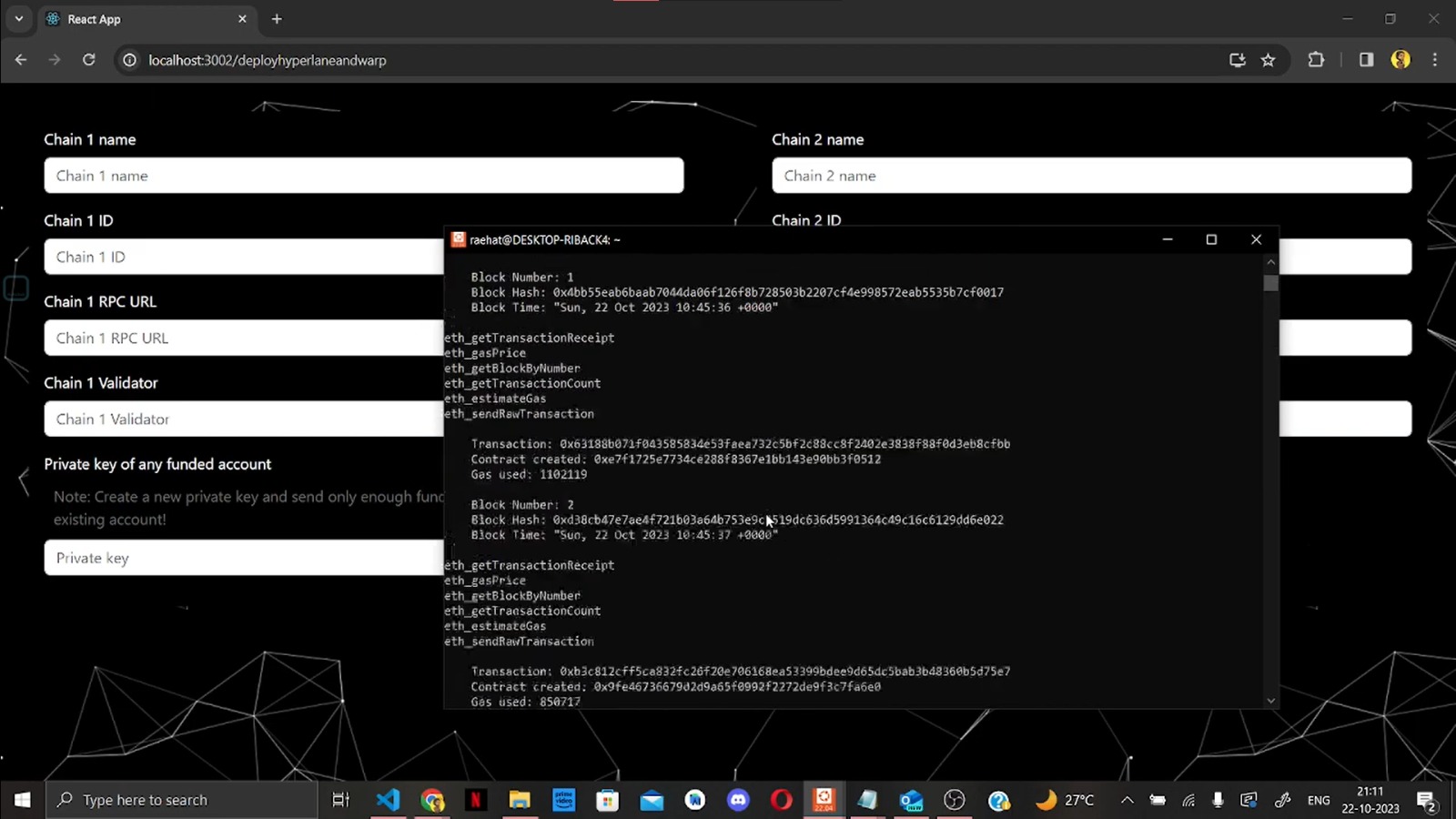Open Google Chrome from taskbar
This screenshot has width=1456, height=819.
(432, 800)
